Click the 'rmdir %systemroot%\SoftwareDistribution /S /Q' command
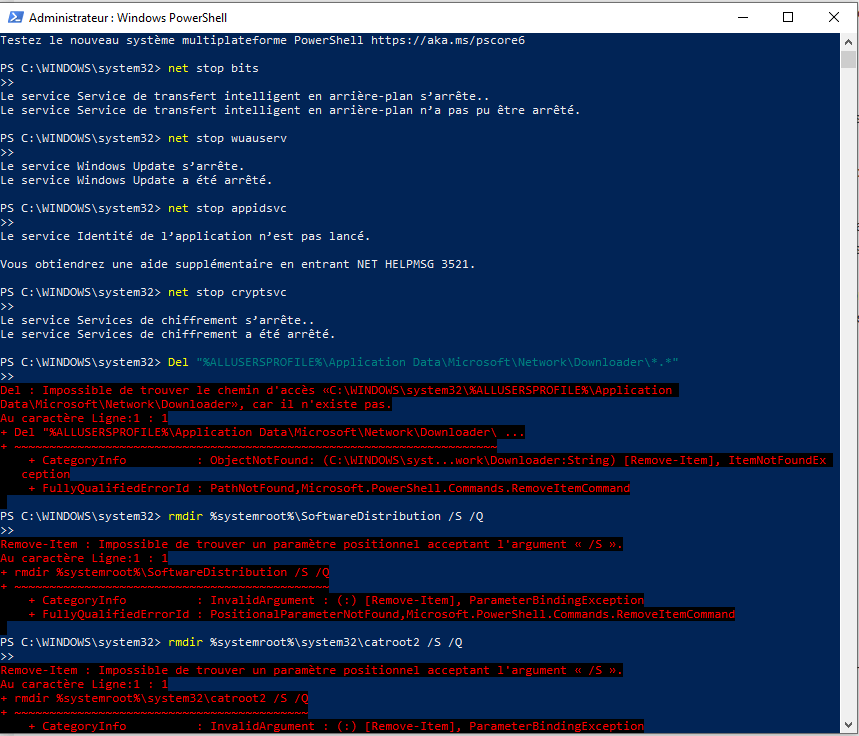Image resolution: width=859 pixels, height=736 pixels. 325,516
